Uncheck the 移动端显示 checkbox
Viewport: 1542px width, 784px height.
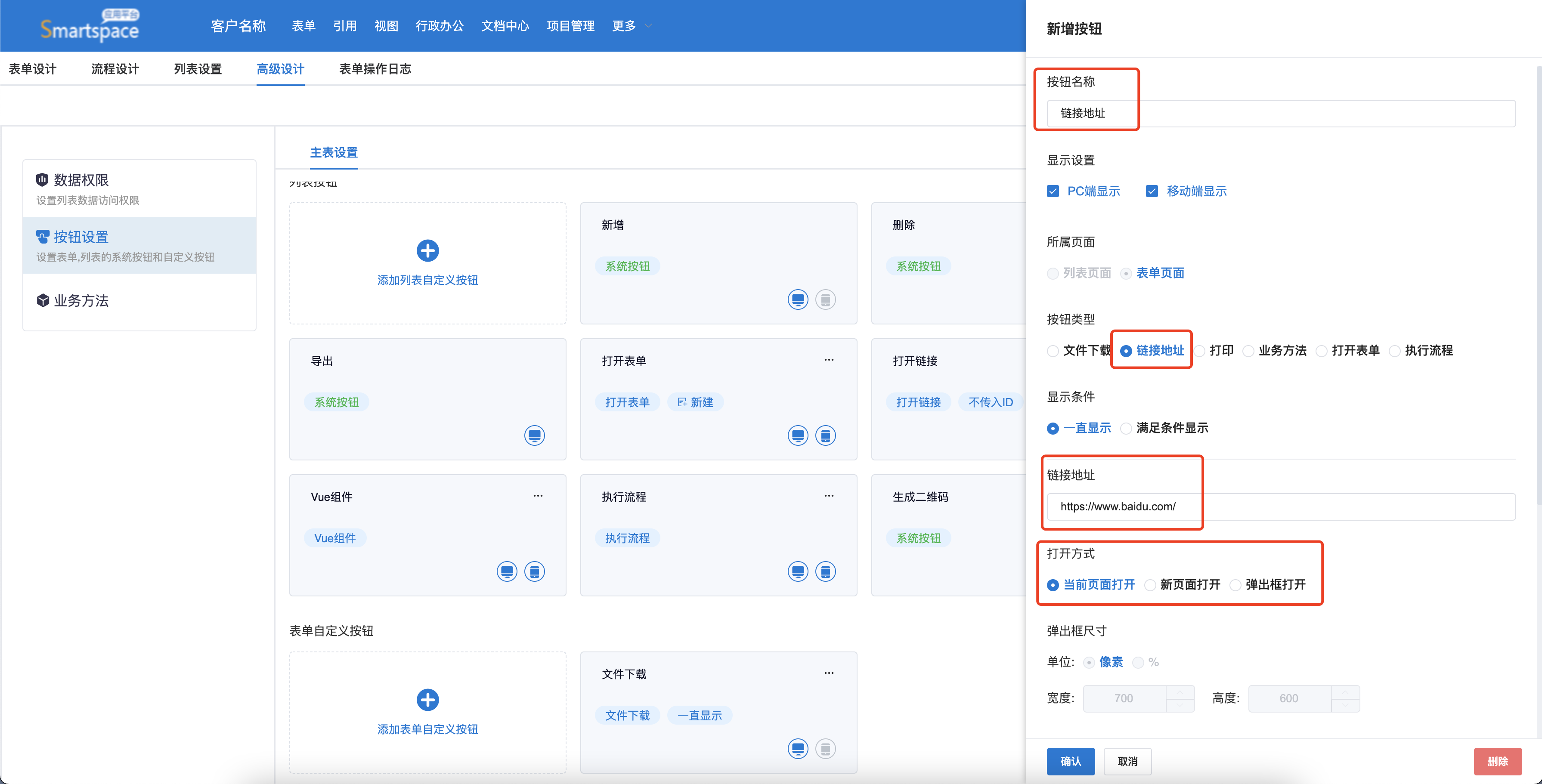click(x=1152, y=191)
